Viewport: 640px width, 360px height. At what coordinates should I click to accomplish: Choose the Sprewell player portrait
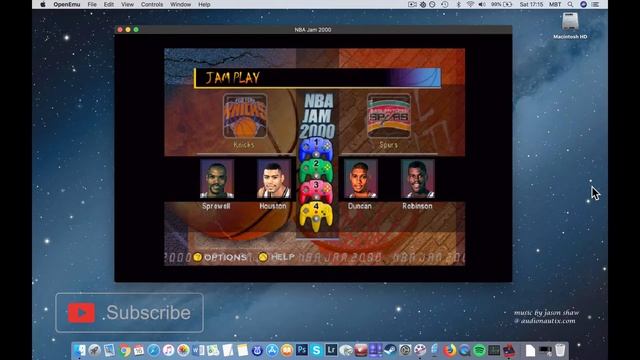217,179
